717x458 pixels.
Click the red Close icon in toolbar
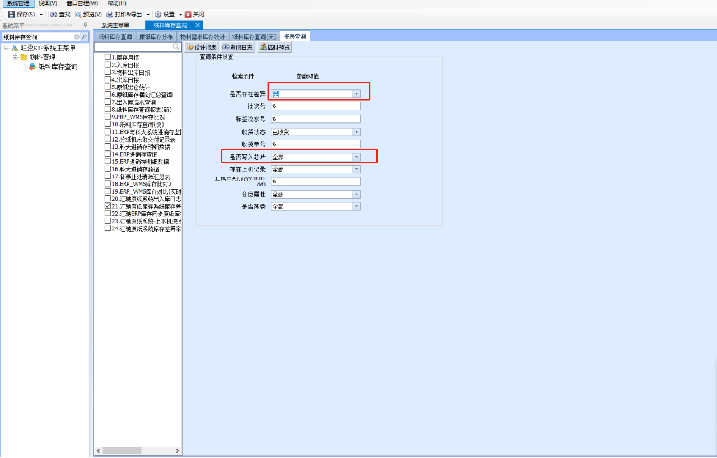pyautogui.click(x=188, y=15)
